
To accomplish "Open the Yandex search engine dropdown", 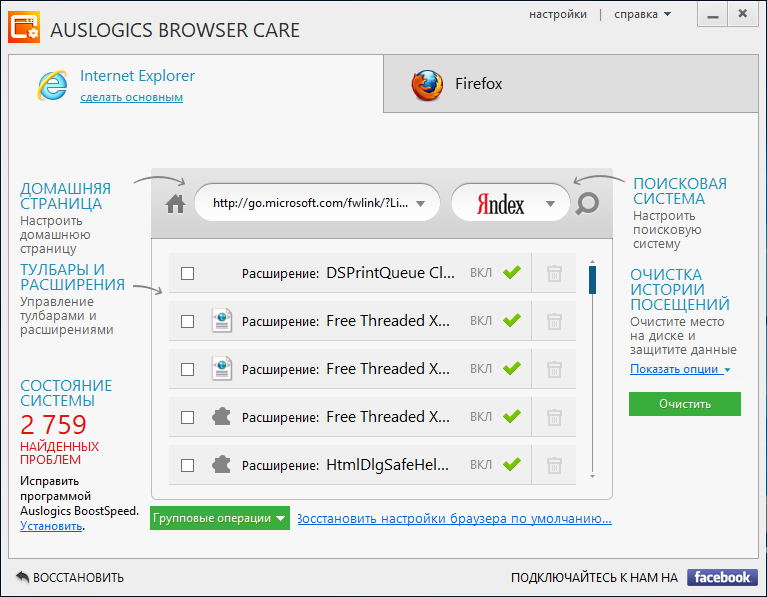I will [x=550, y=204].
